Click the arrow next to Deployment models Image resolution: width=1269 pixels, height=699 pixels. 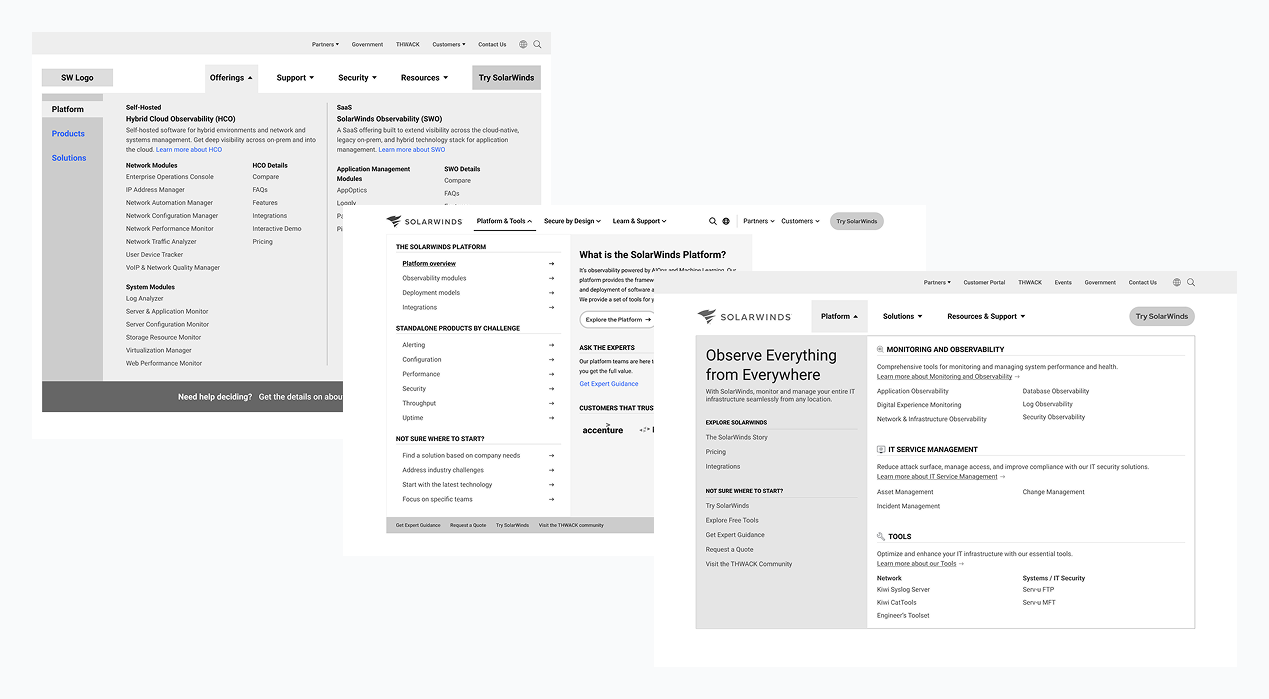551,293
